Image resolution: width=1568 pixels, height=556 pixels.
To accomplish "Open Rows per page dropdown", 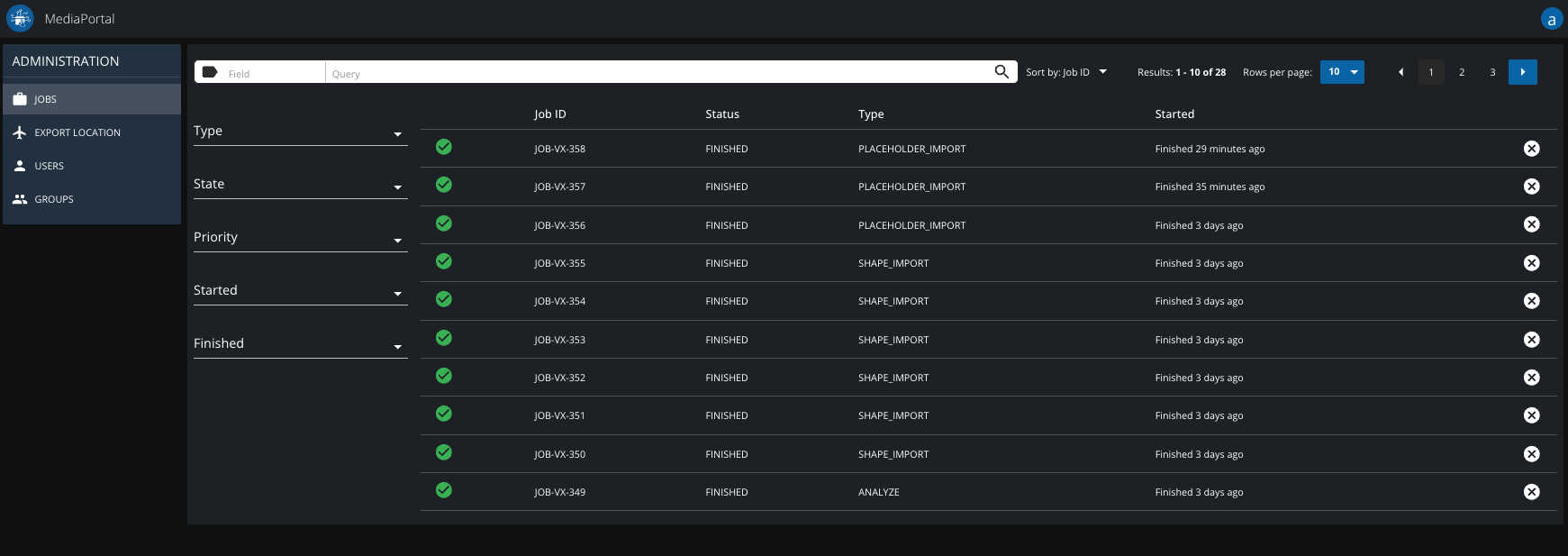I will pos(1342,72).
